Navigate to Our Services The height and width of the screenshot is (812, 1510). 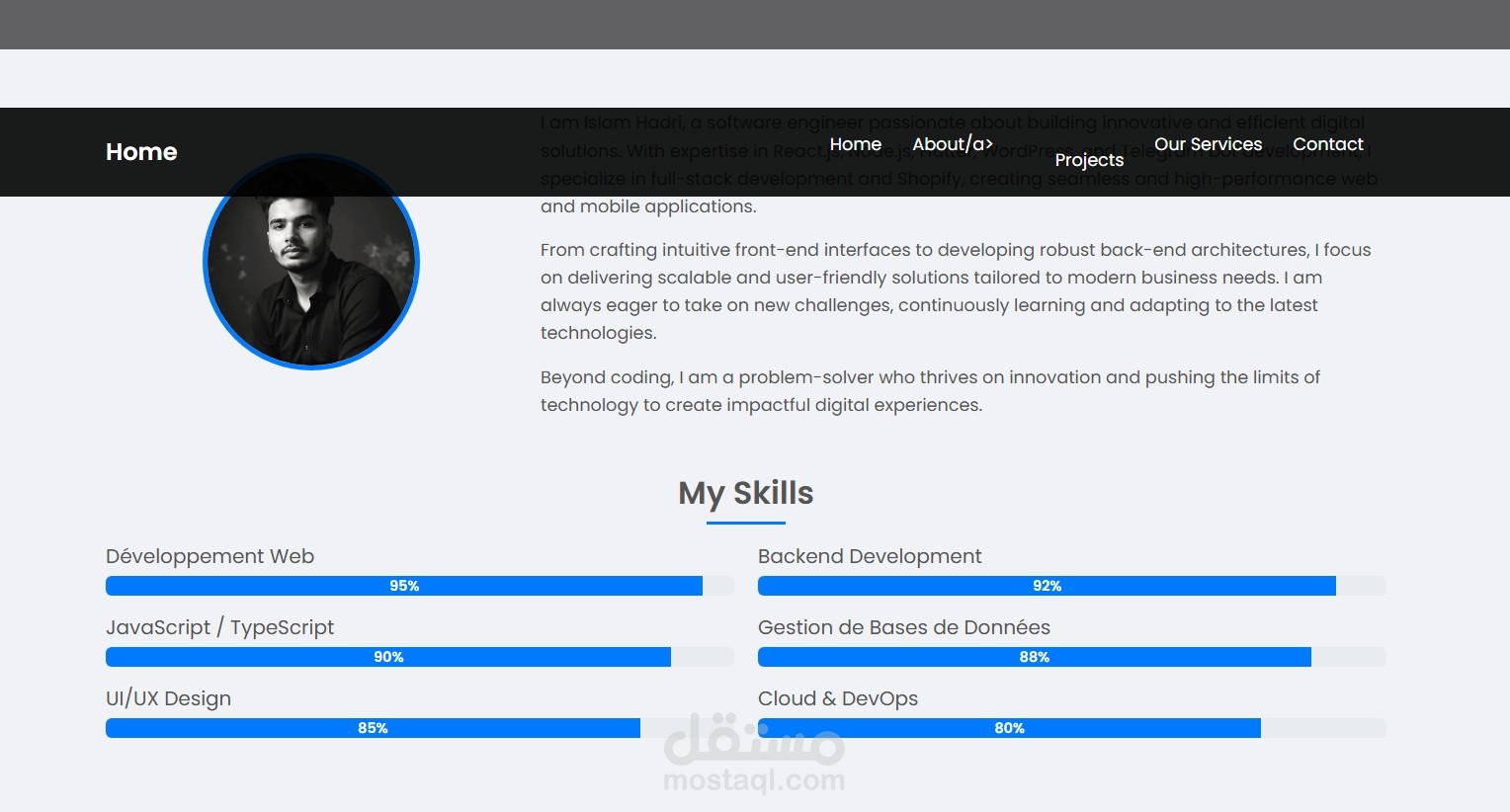(x=1208, y=144)
